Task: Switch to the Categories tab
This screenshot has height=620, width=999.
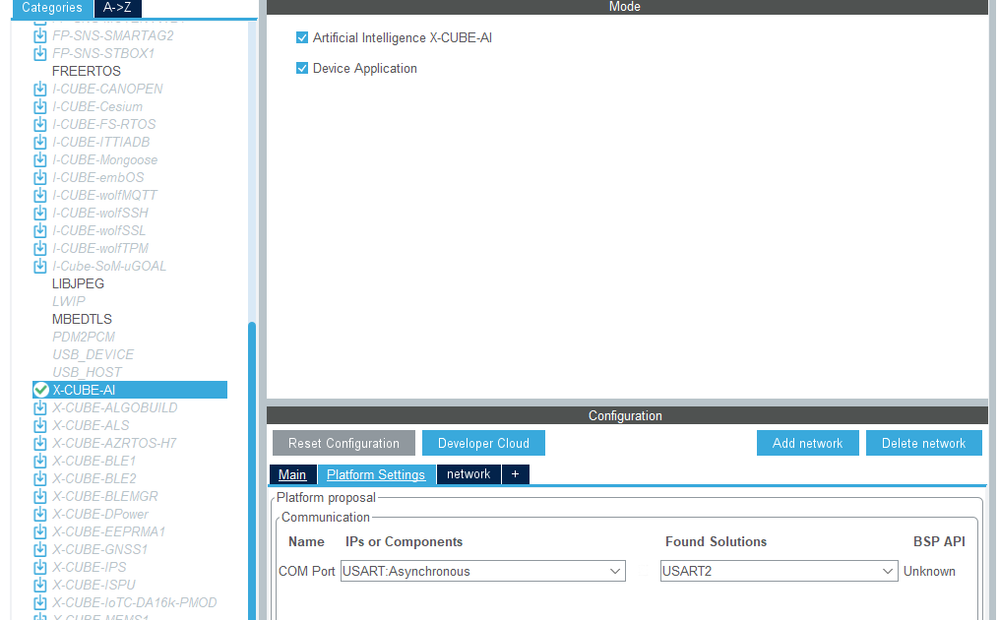Action: click(52, 8)
